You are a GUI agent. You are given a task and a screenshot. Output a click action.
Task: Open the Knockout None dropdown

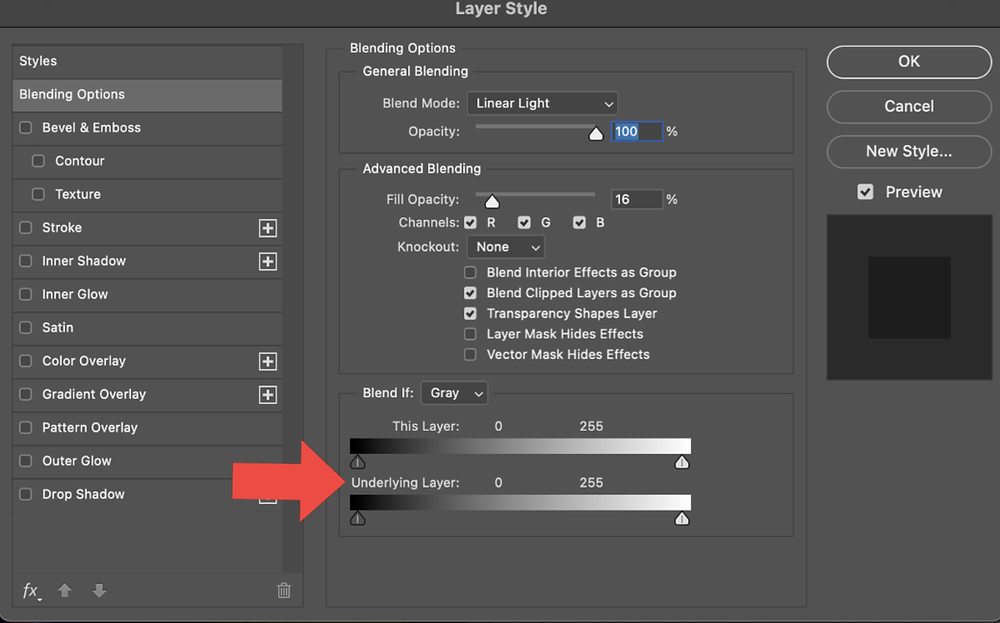pyautogui.click(x=506, y=247)
